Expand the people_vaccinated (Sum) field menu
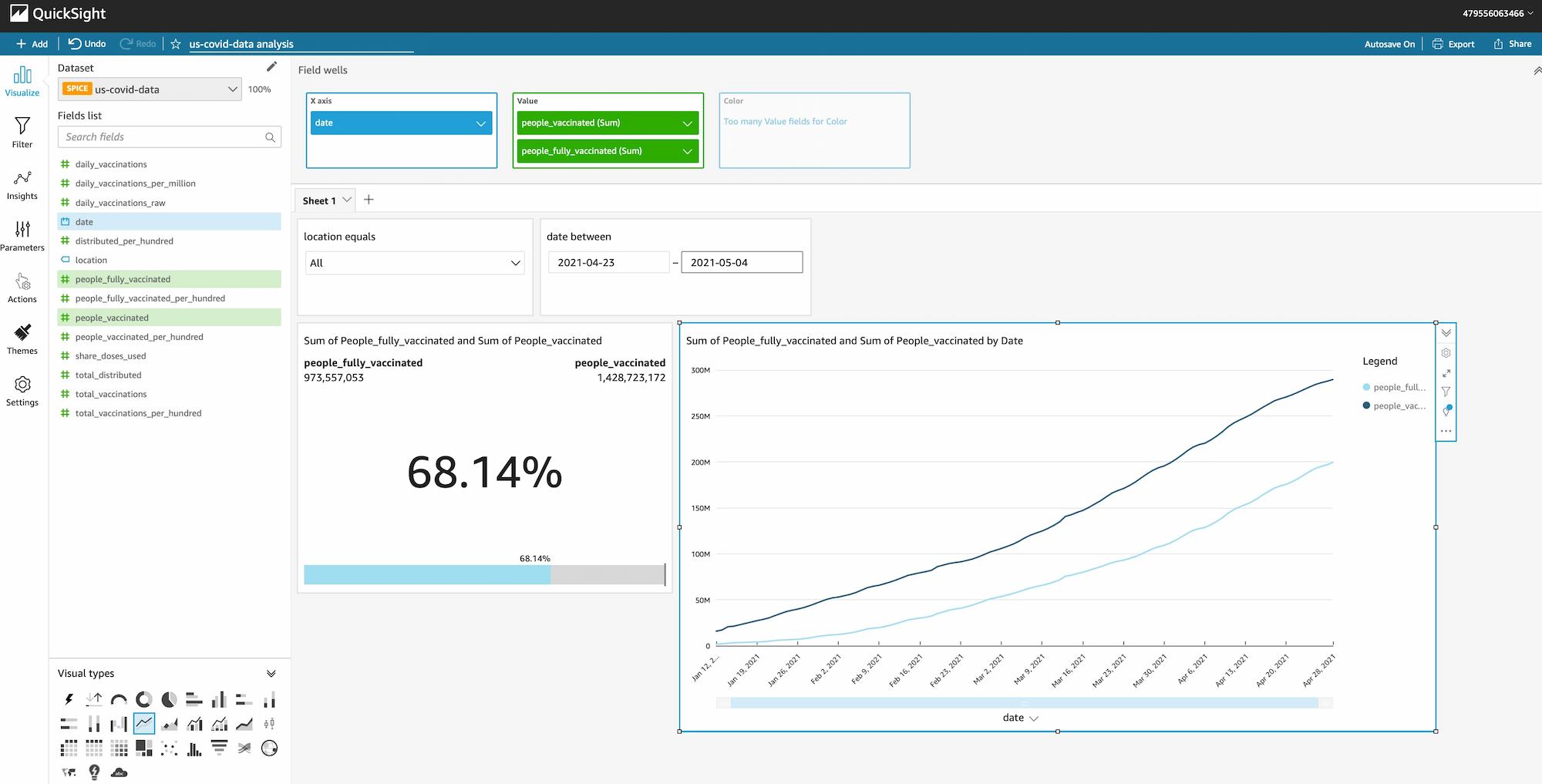Image resolution: width=1542 pixels, height=784 pixels. [x=686, y=123]
